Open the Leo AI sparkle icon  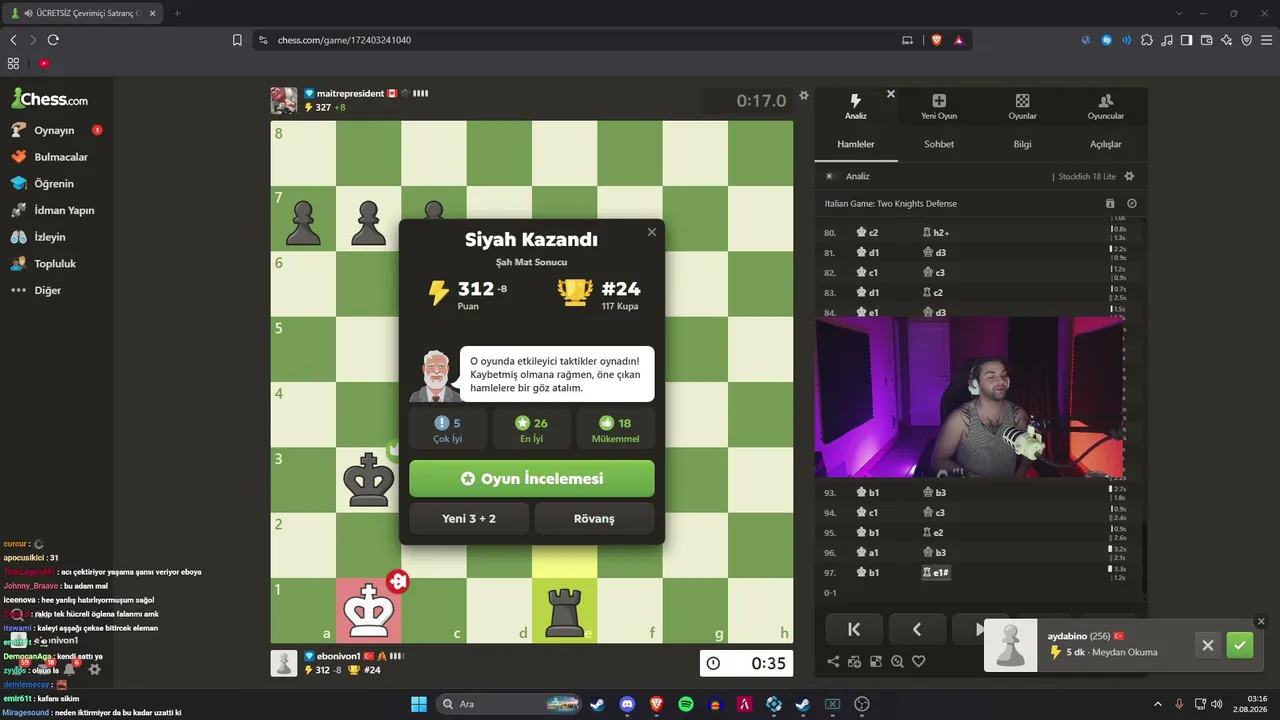(x=1226, y=40)
